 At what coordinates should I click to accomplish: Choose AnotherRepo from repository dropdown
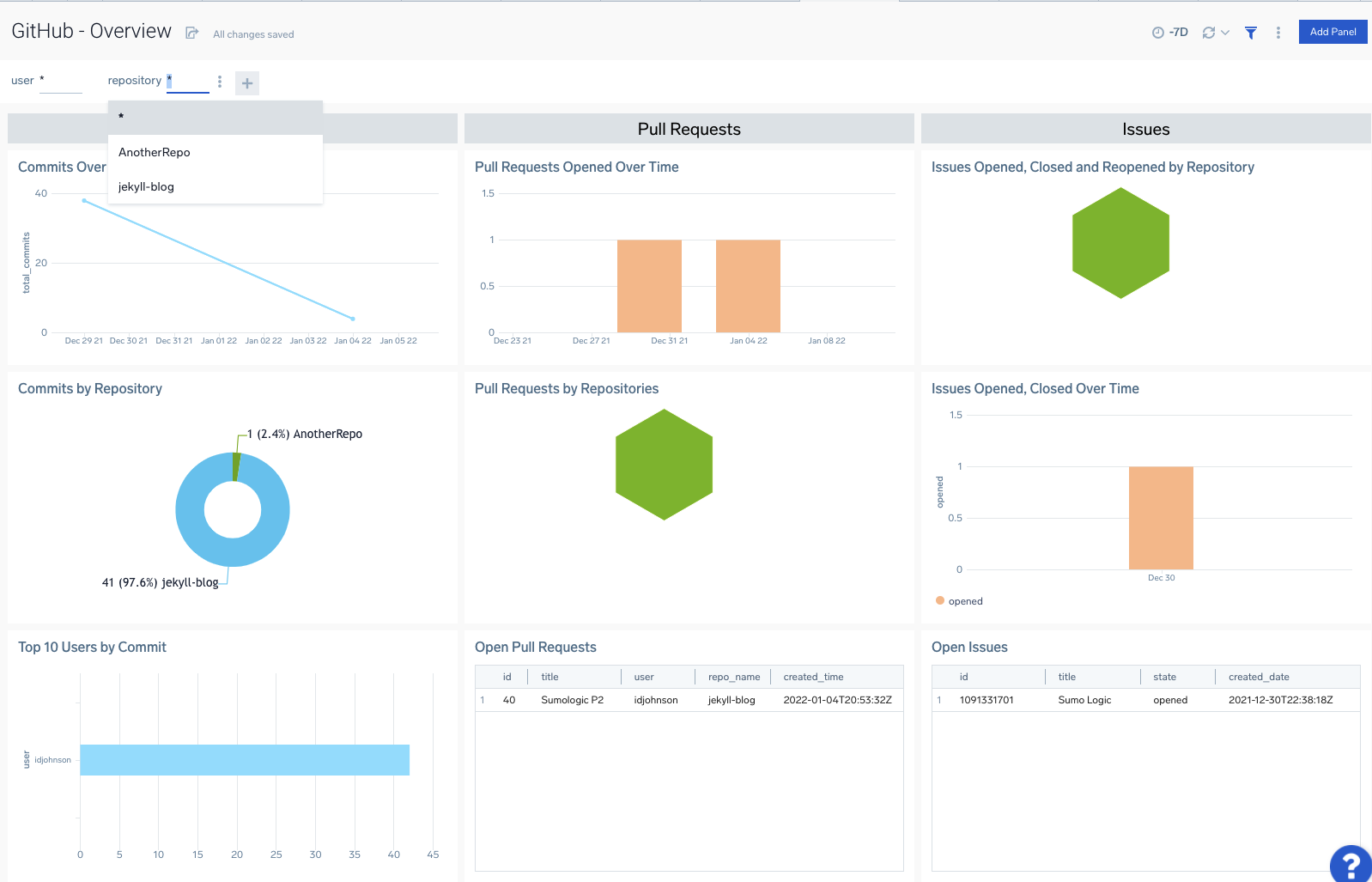(216, 152)
